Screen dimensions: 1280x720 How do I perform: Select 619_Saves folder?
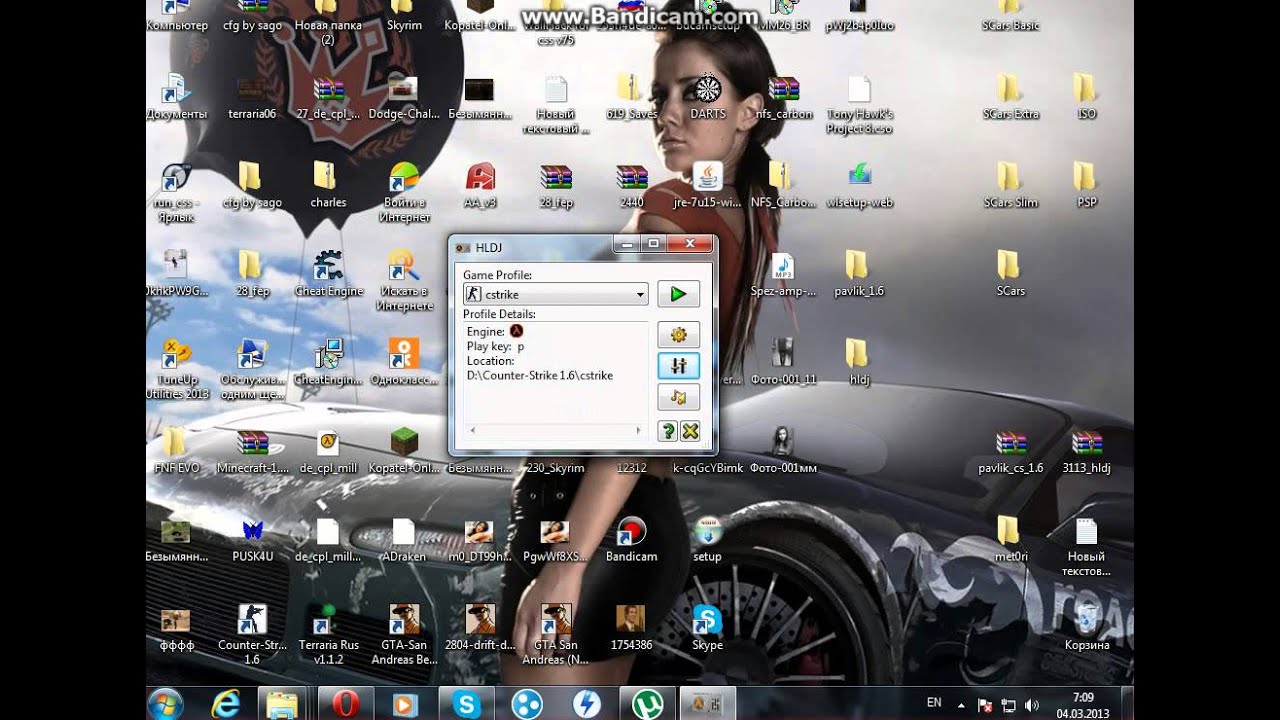[x=632, y=98]
